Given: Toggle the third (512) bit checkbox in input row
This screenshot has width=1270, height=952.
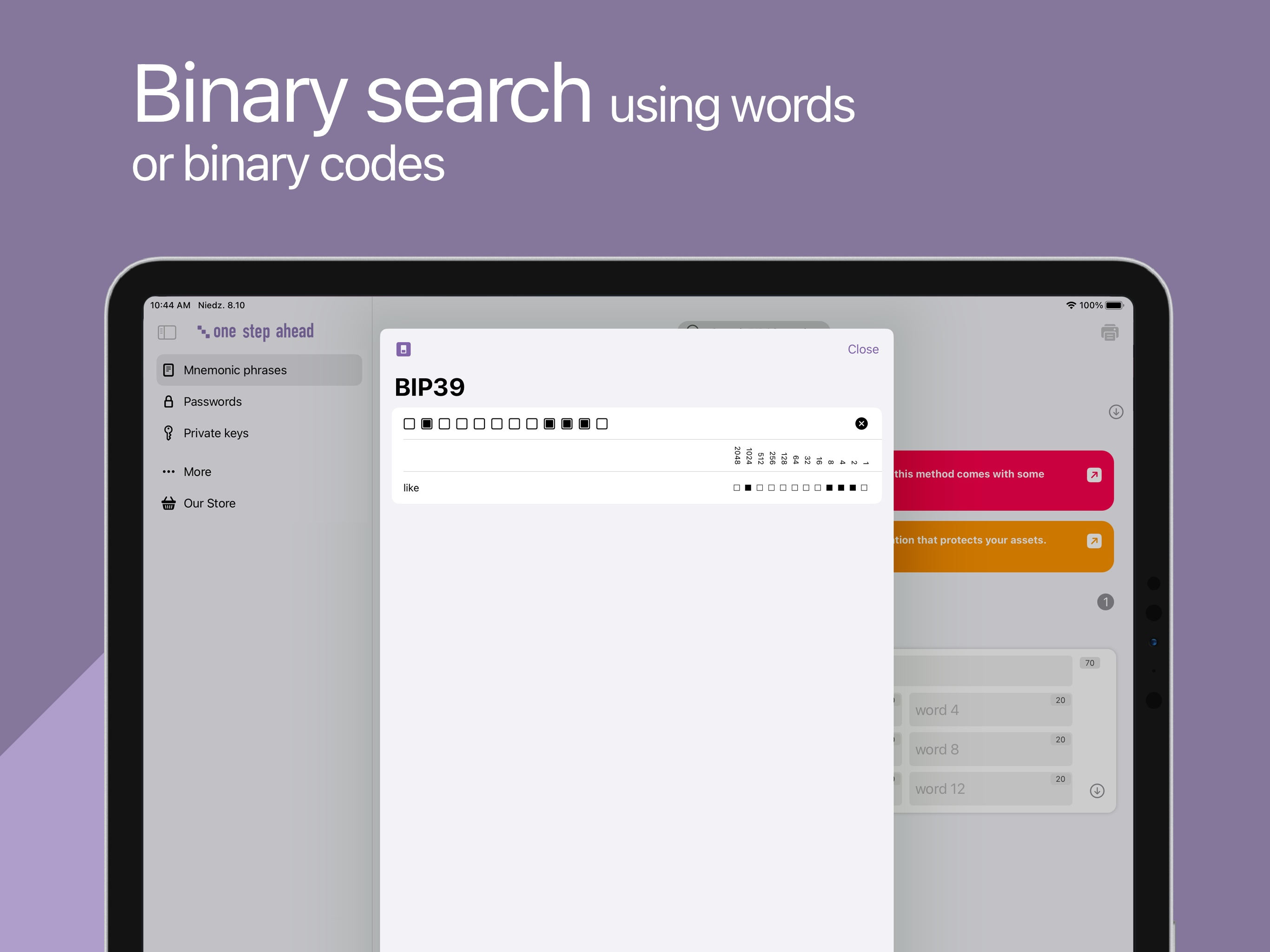Looking at the screenshot, I should click(444, 424).
